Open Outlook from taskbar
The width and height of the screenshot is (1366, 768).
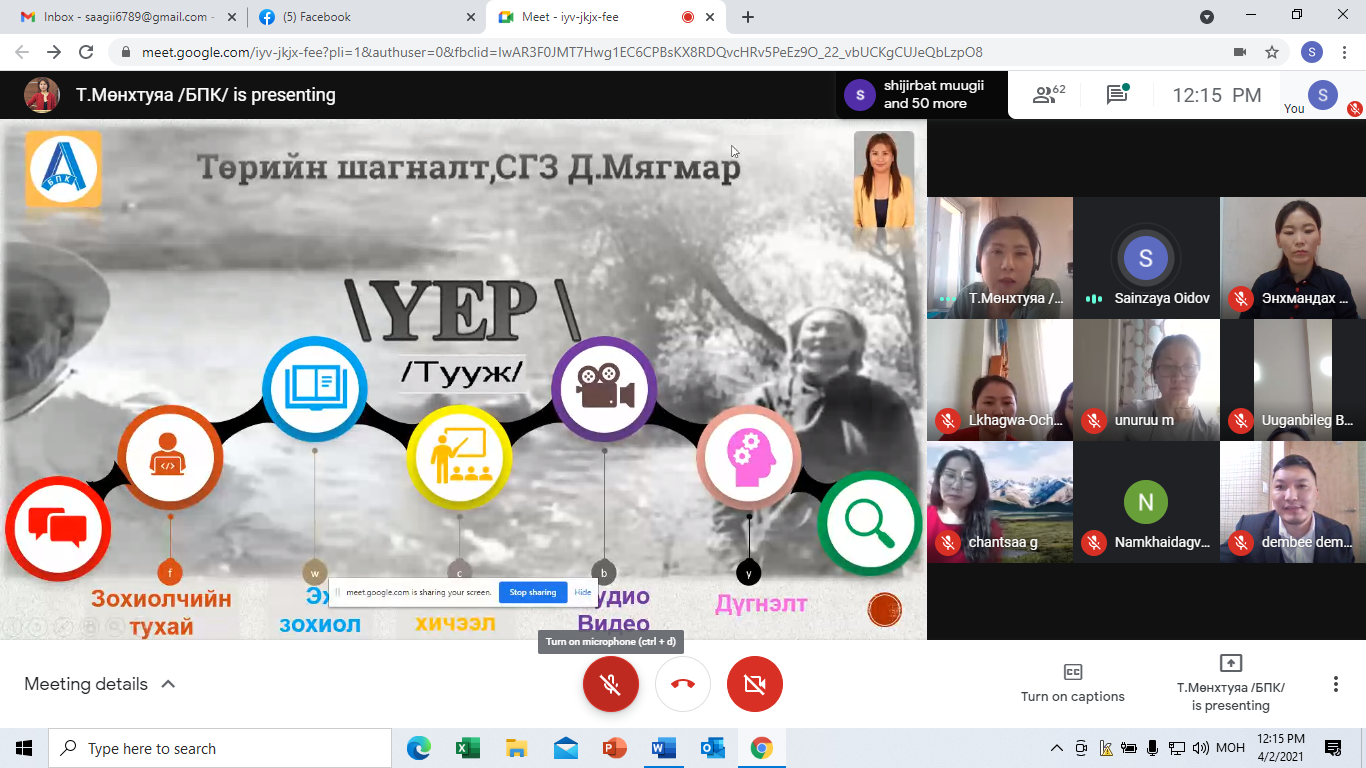(x=713, y=748)
